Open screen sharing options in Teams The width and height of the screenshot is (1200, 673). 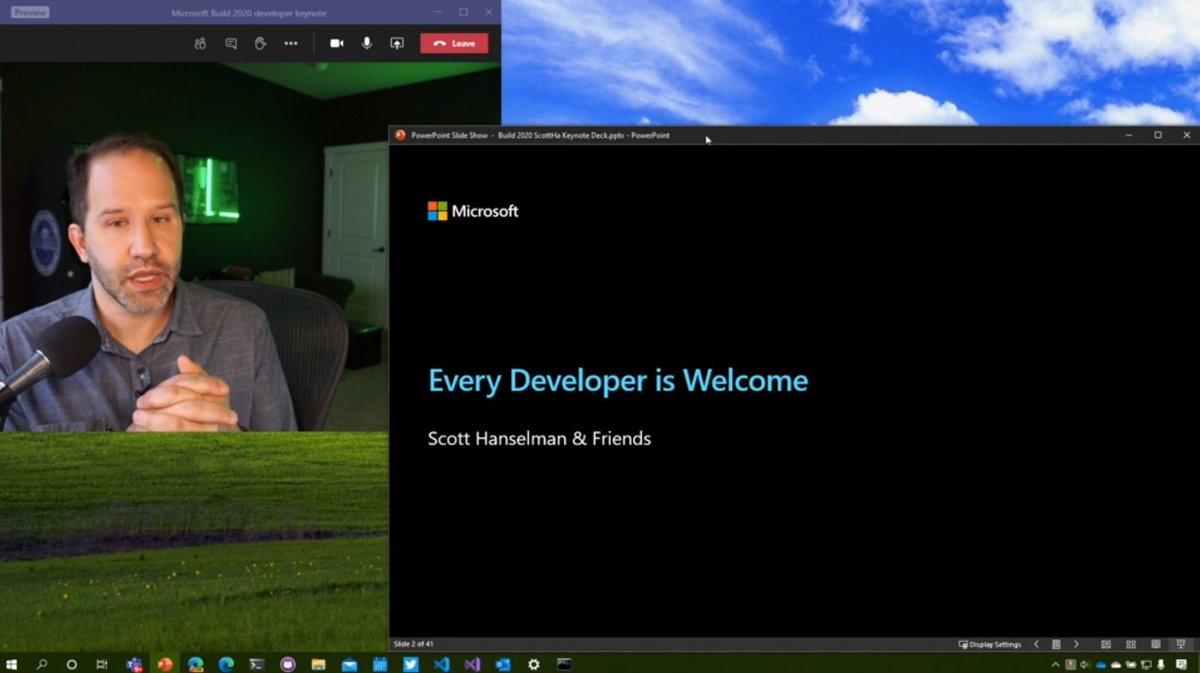tap(396, 43)
